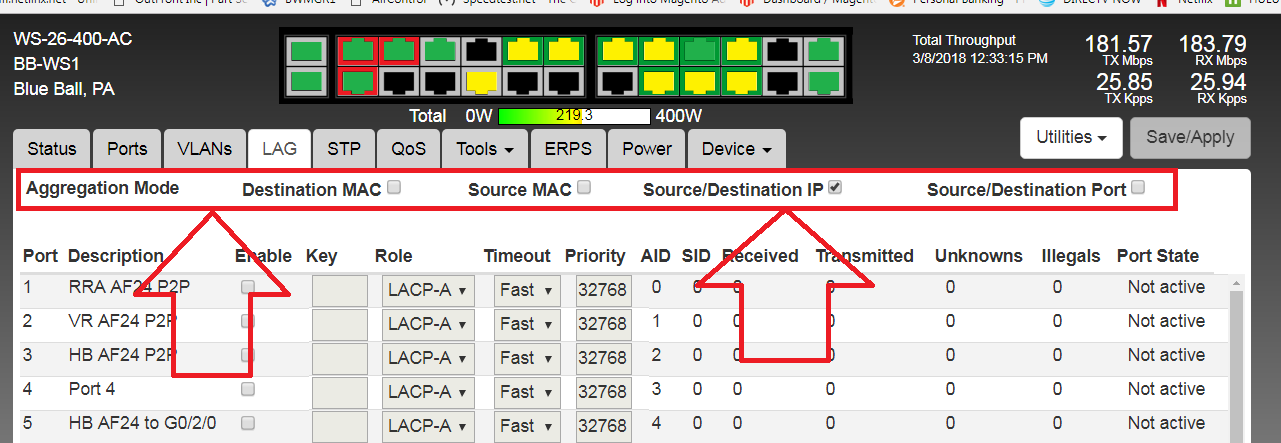Click the red-bordered port in the bottom row
The width and height of the screenshot is (1281, 443).
(x=358, y=81)
